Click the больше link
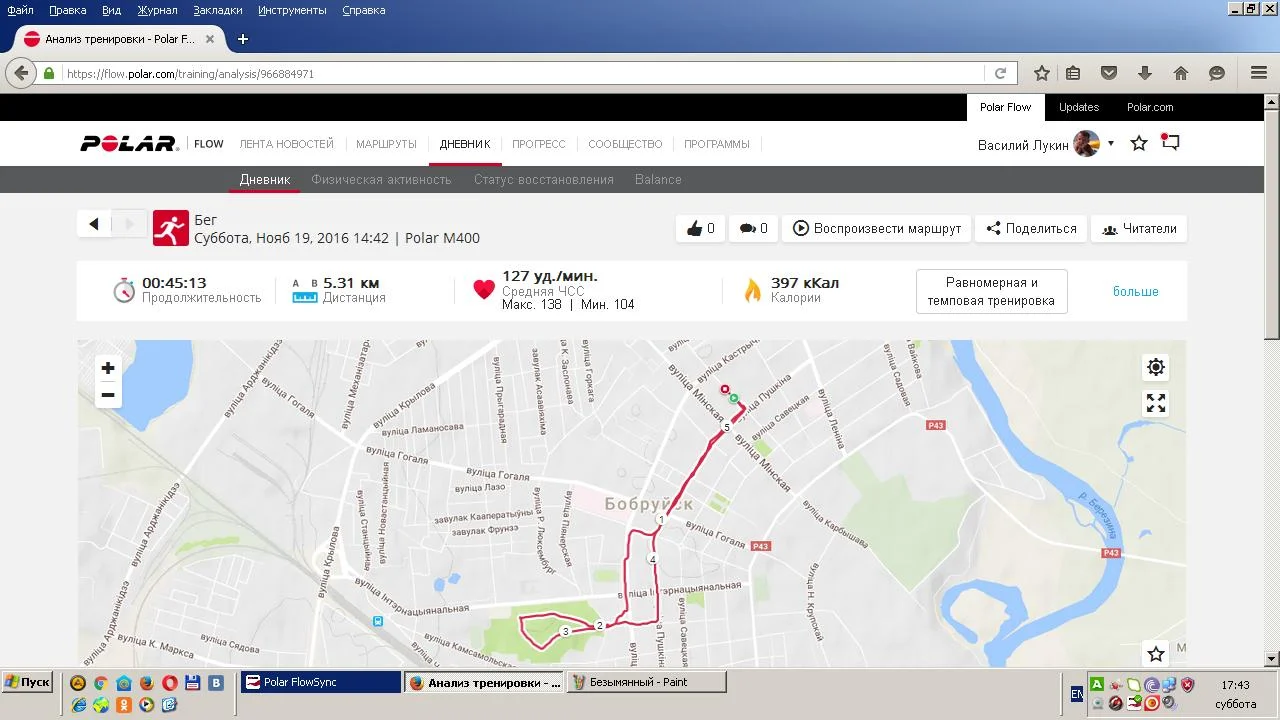Viewport: 1280px width, 720px height. (x=1136, y=291)
